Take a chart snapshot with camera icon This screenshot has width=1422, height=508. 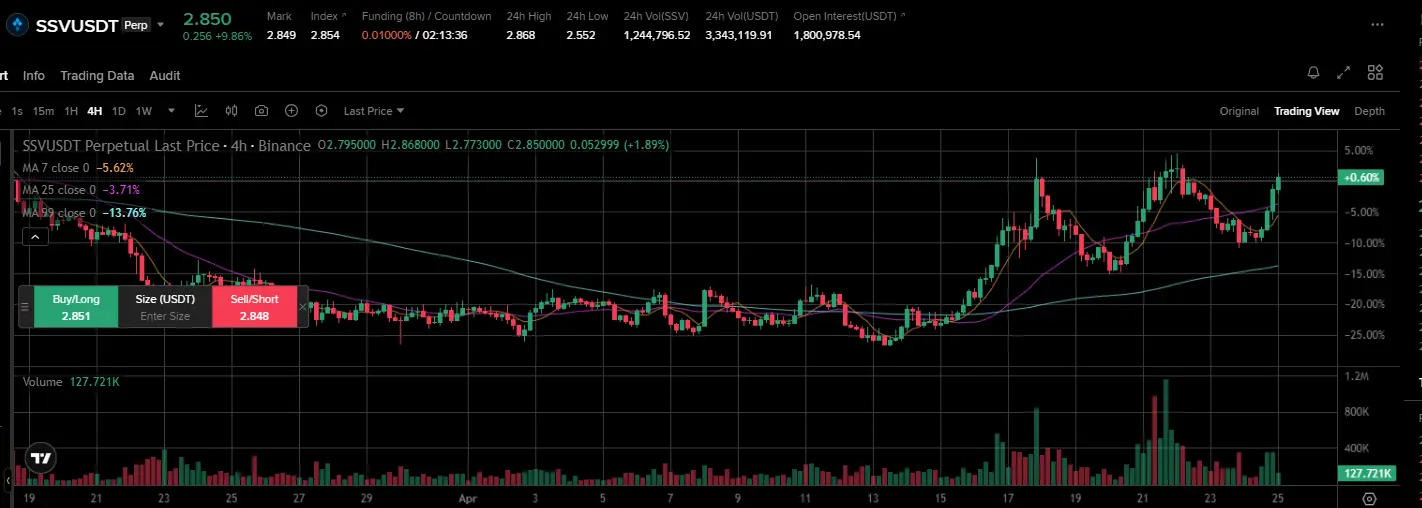pos(261,111)
